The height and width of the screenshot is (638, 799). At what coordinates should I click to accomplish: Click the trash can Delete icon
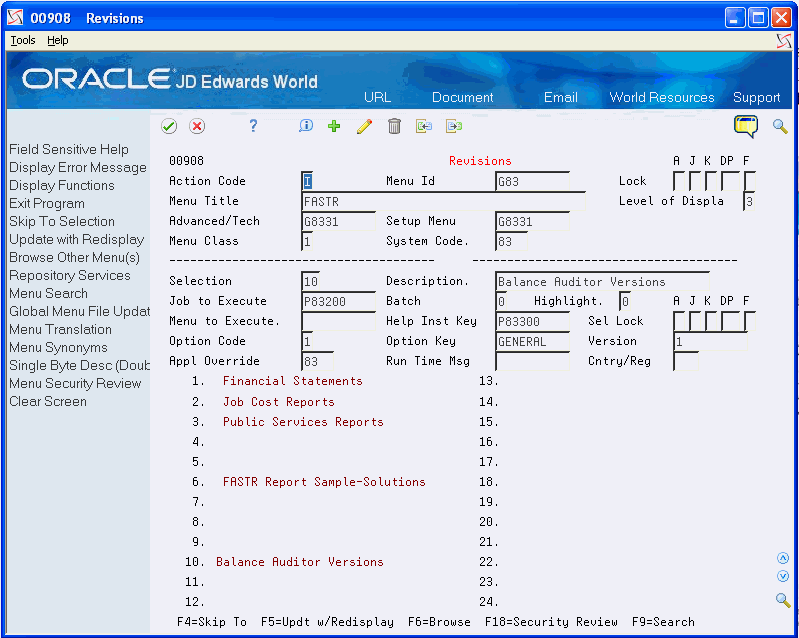point(394,126)
